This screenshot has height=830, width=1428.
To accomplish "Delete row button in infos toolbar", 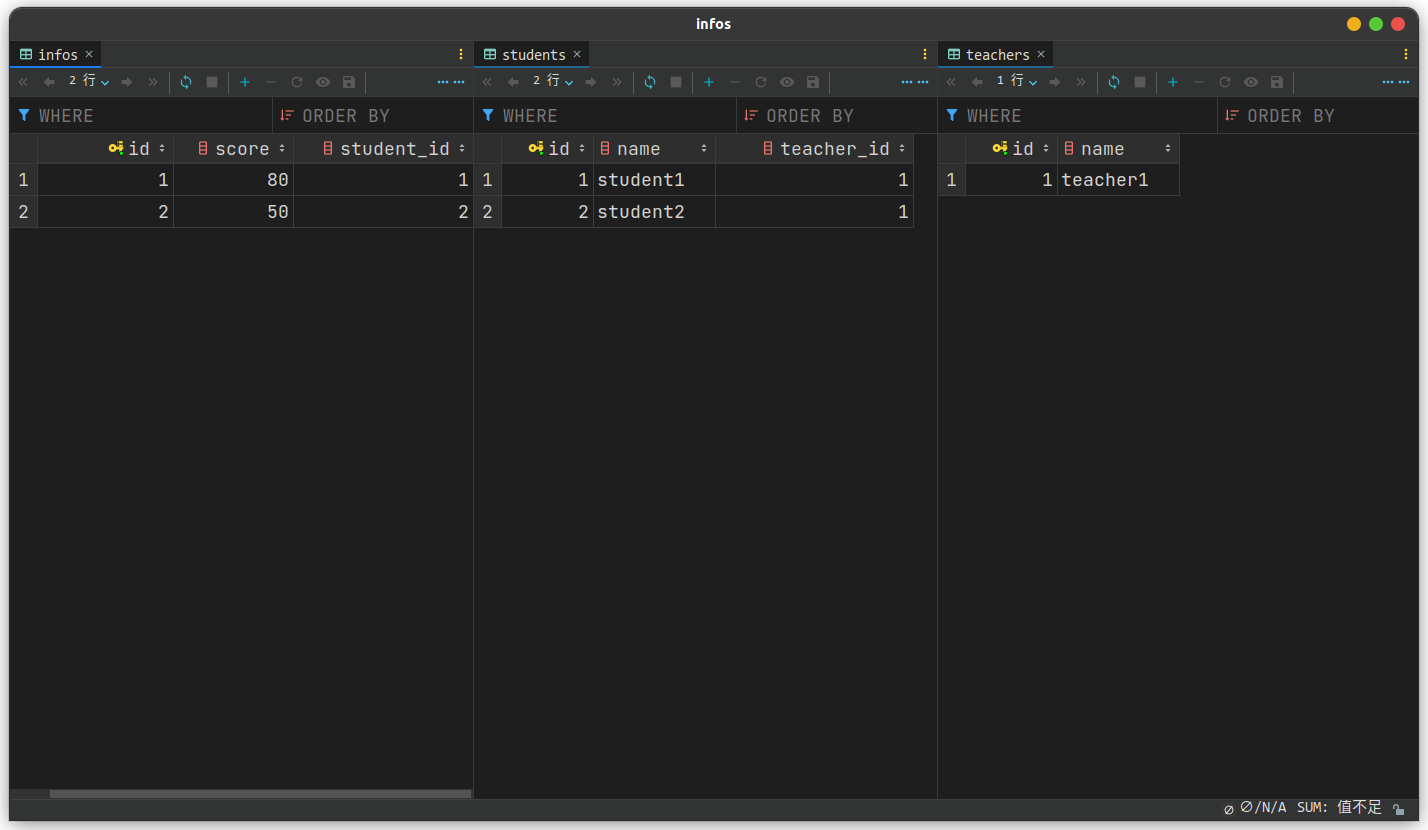I will pos(271,82).
